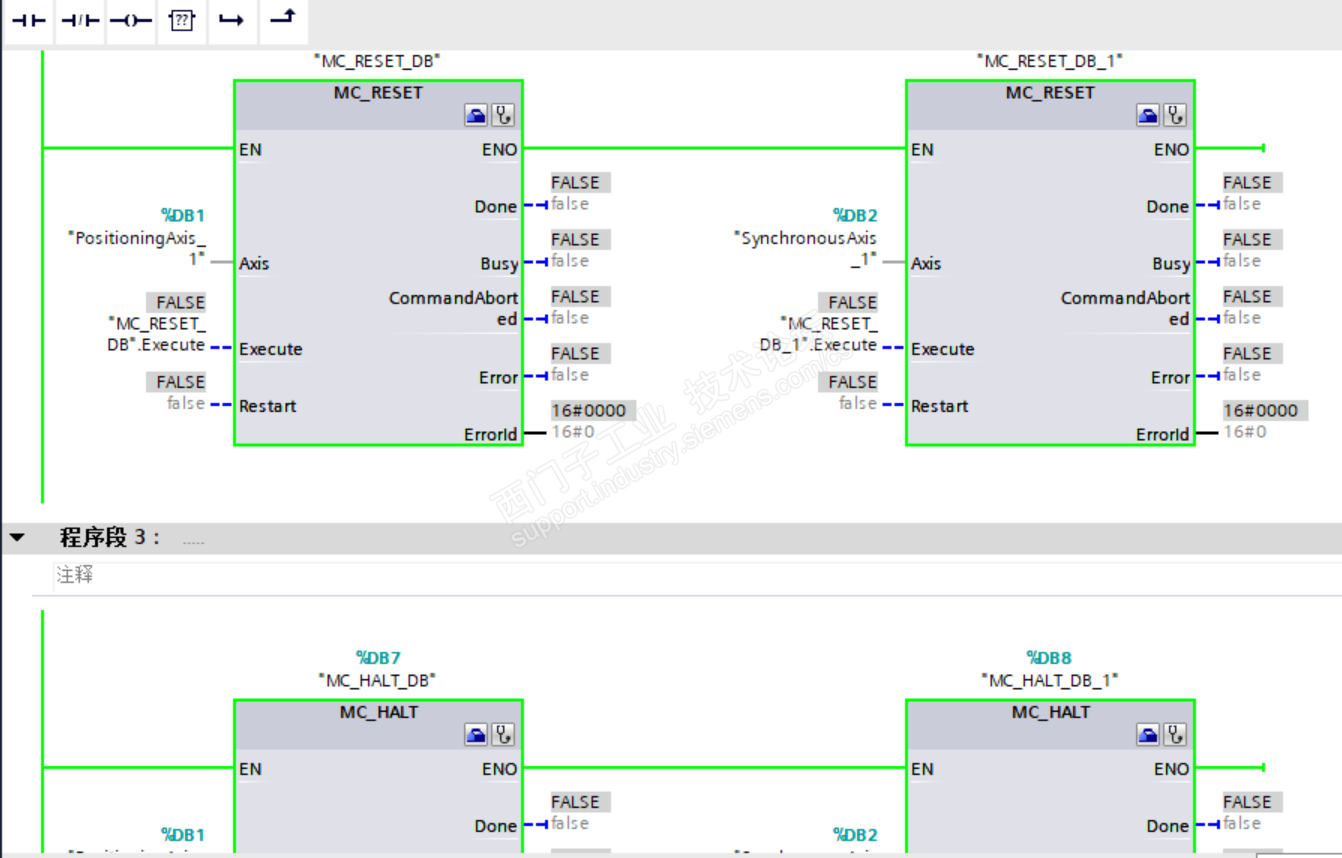This screenshot has width=1342, height=858.
Task: Insert a normally closed contact from toolbar
Action: tap(80, 20)
